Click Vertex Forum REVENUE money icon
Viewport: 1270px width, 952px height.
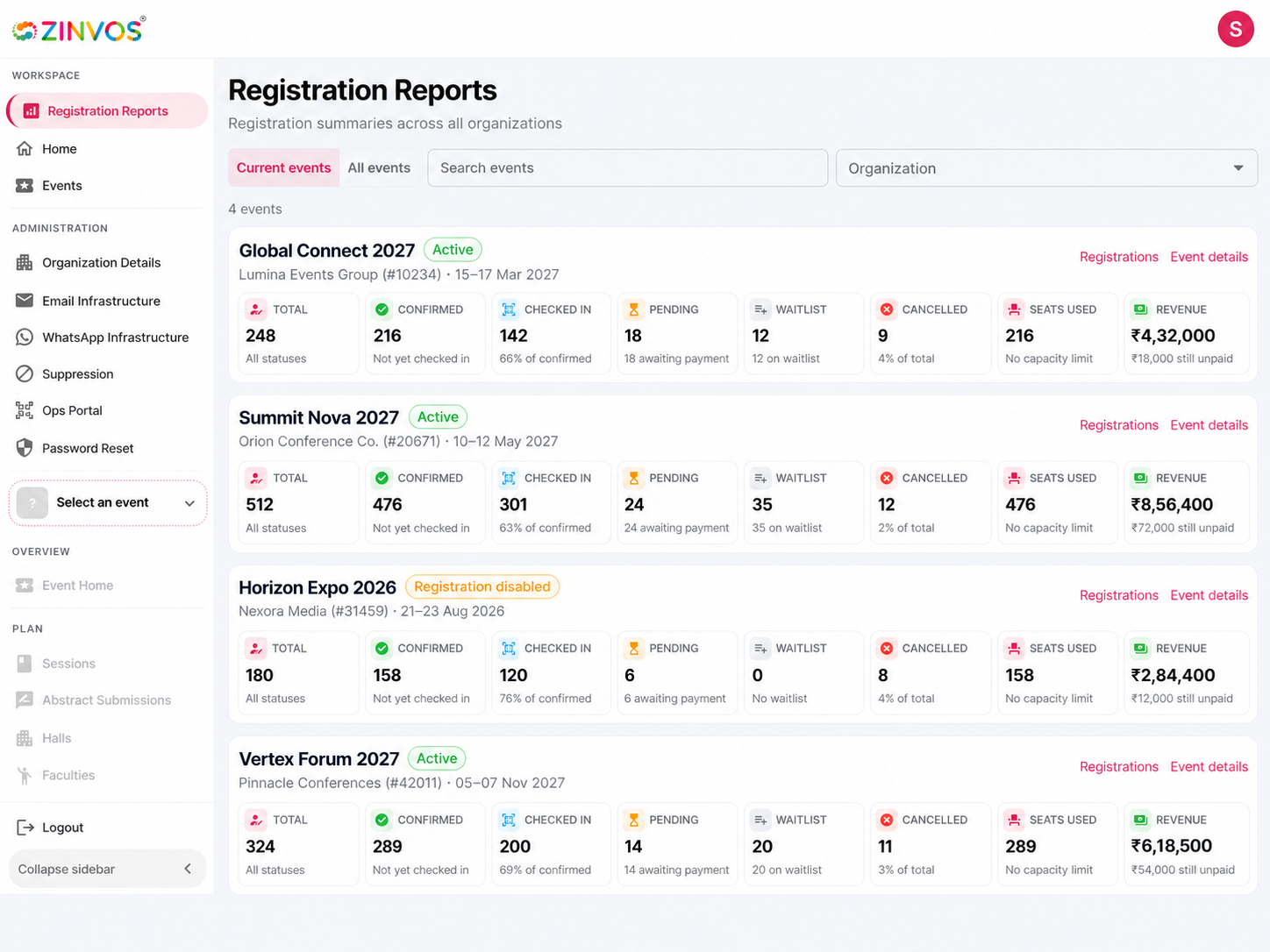1140,820
